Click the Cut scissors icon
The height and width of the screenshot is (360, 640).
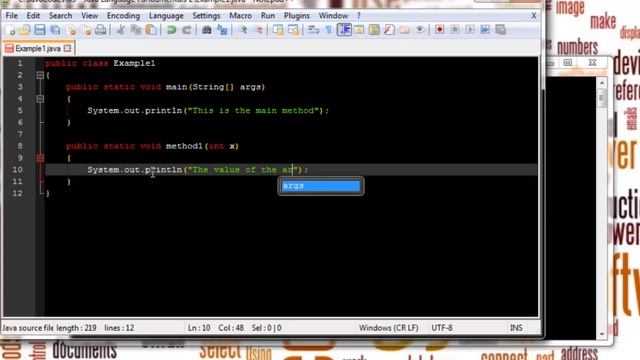(120, 30)
